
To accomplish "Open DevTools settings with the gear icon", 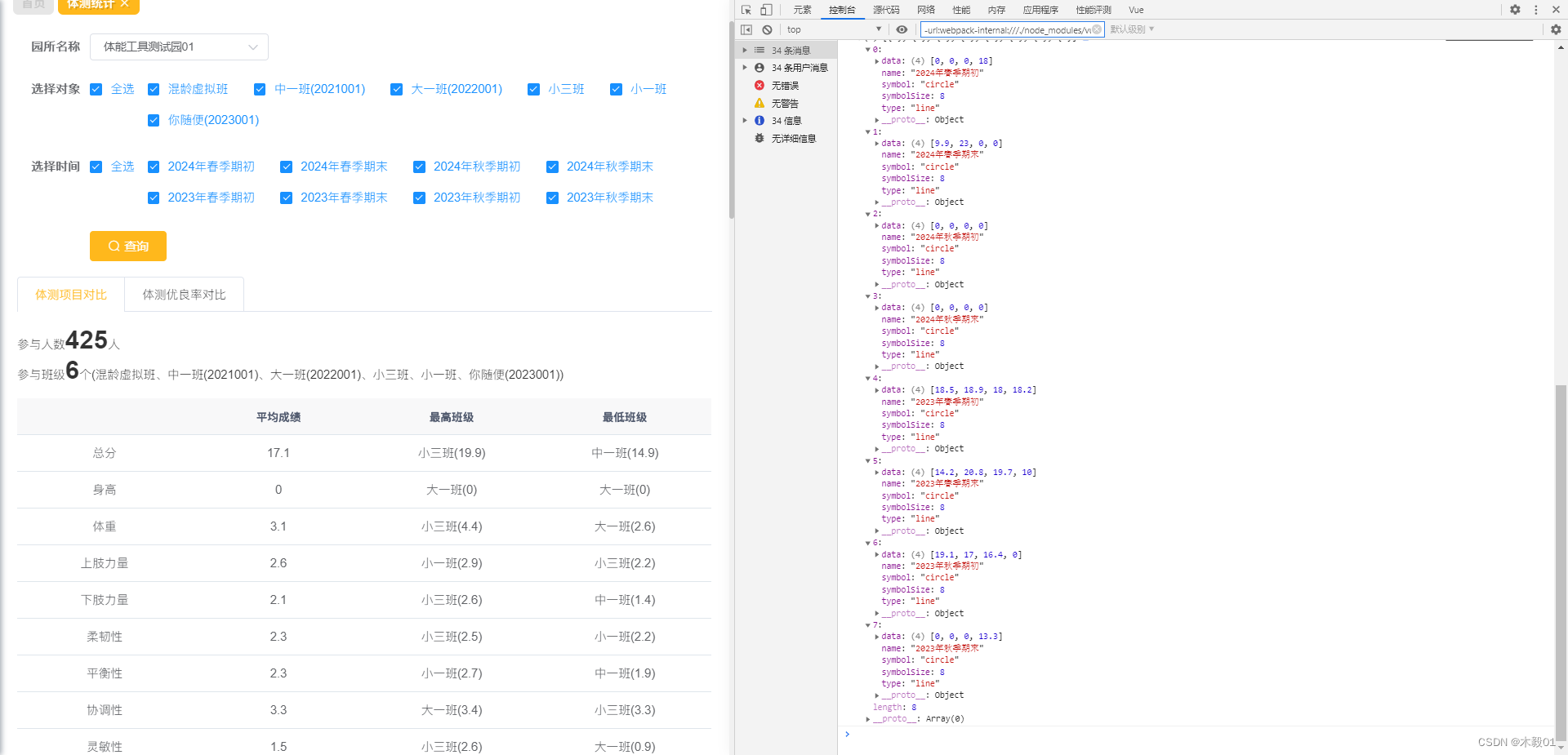I will click(1515, 9).
